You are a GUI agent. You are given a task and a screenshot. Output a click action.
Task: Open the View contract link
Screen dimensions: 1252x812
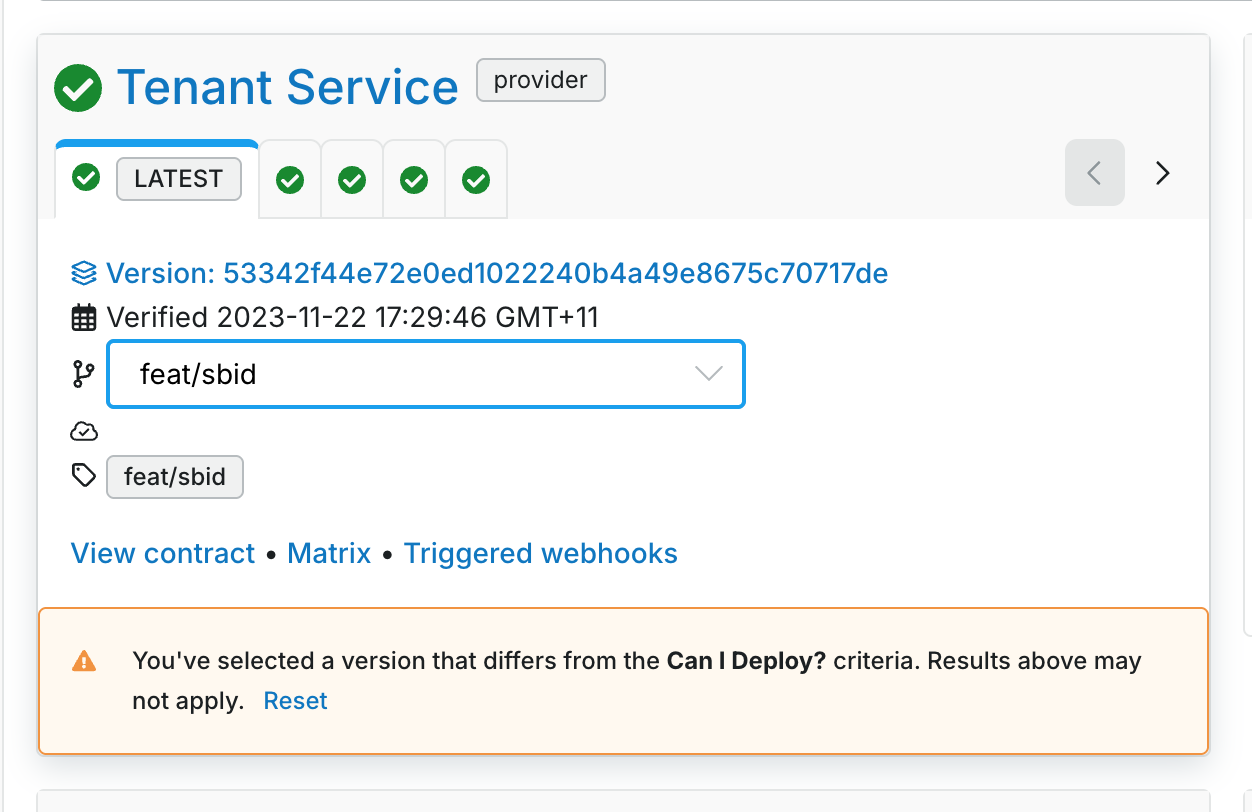pyautogui.click(x=162, y=552)
